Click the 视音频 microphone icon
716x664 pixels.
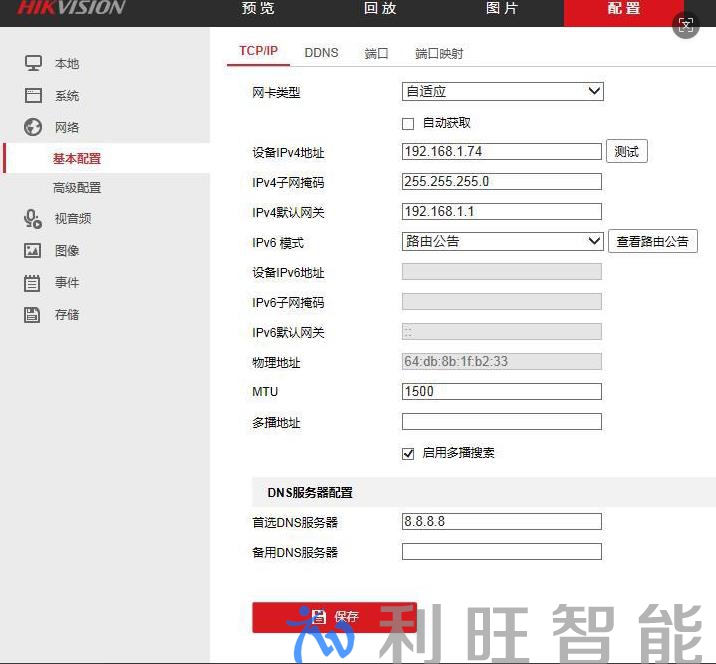click(x=33, y=219)
